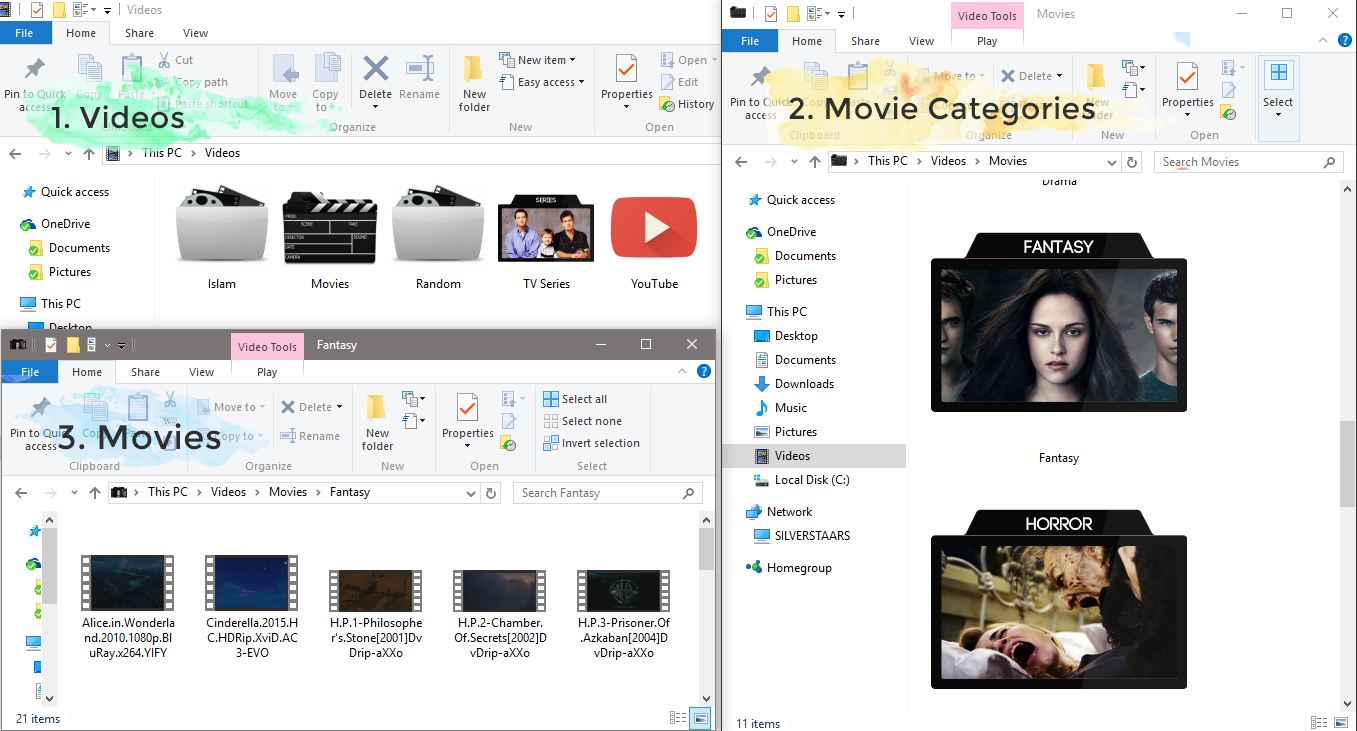This screenshot has height=731, width=1357.
Task: Click the Rename button in the Fantasy window ribbon
Action: (x=310, y=436)
